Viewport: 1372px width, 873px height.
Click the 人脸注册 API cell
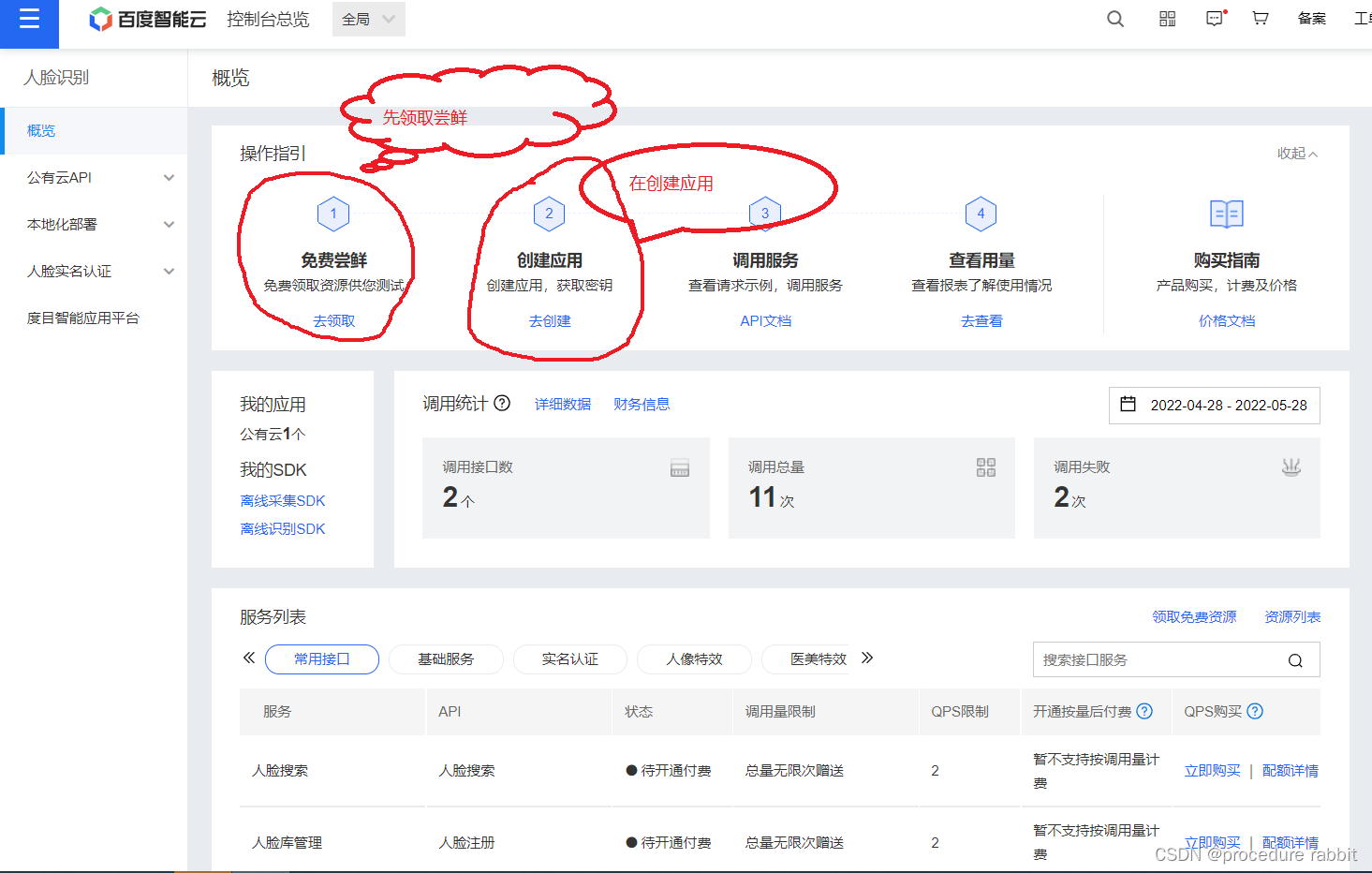(x=466, y=842)
